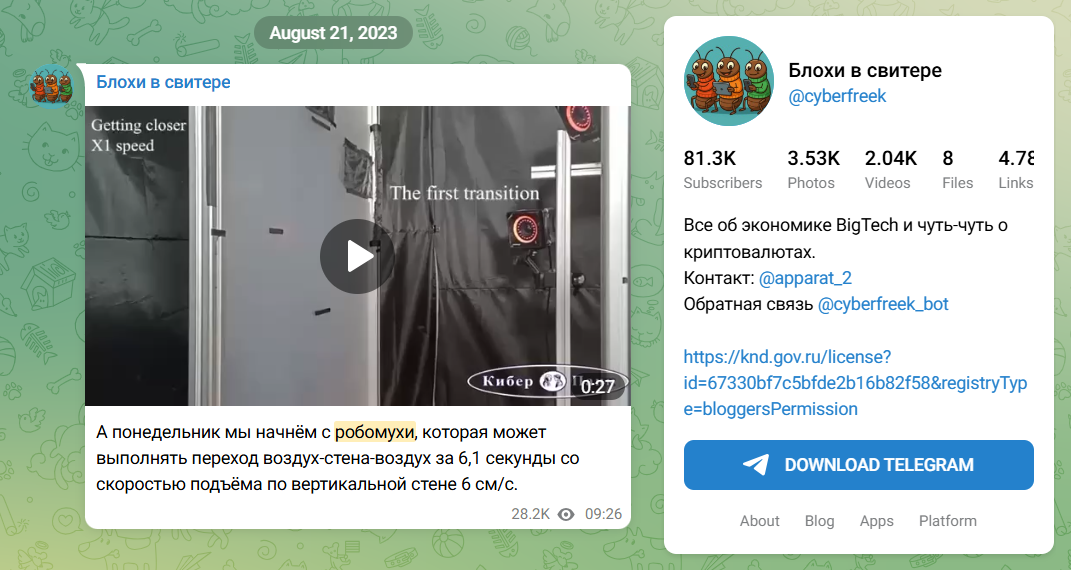Open the large channel avatar in sidebar
This screenshot has width=1071, height=570.
(729, 81)
